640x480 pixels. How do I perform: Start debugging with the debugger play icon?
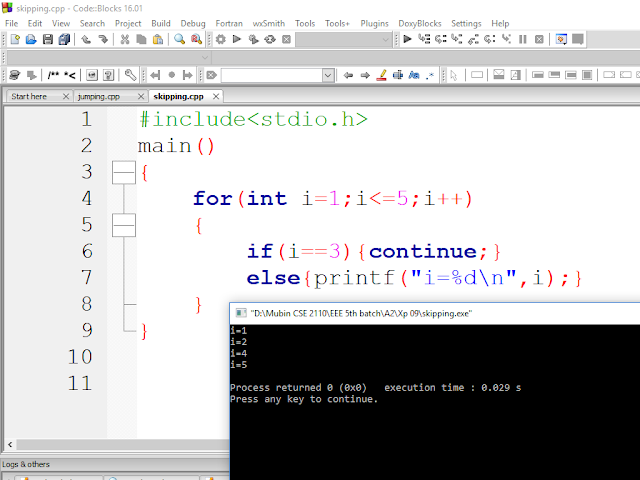point(407,39)
